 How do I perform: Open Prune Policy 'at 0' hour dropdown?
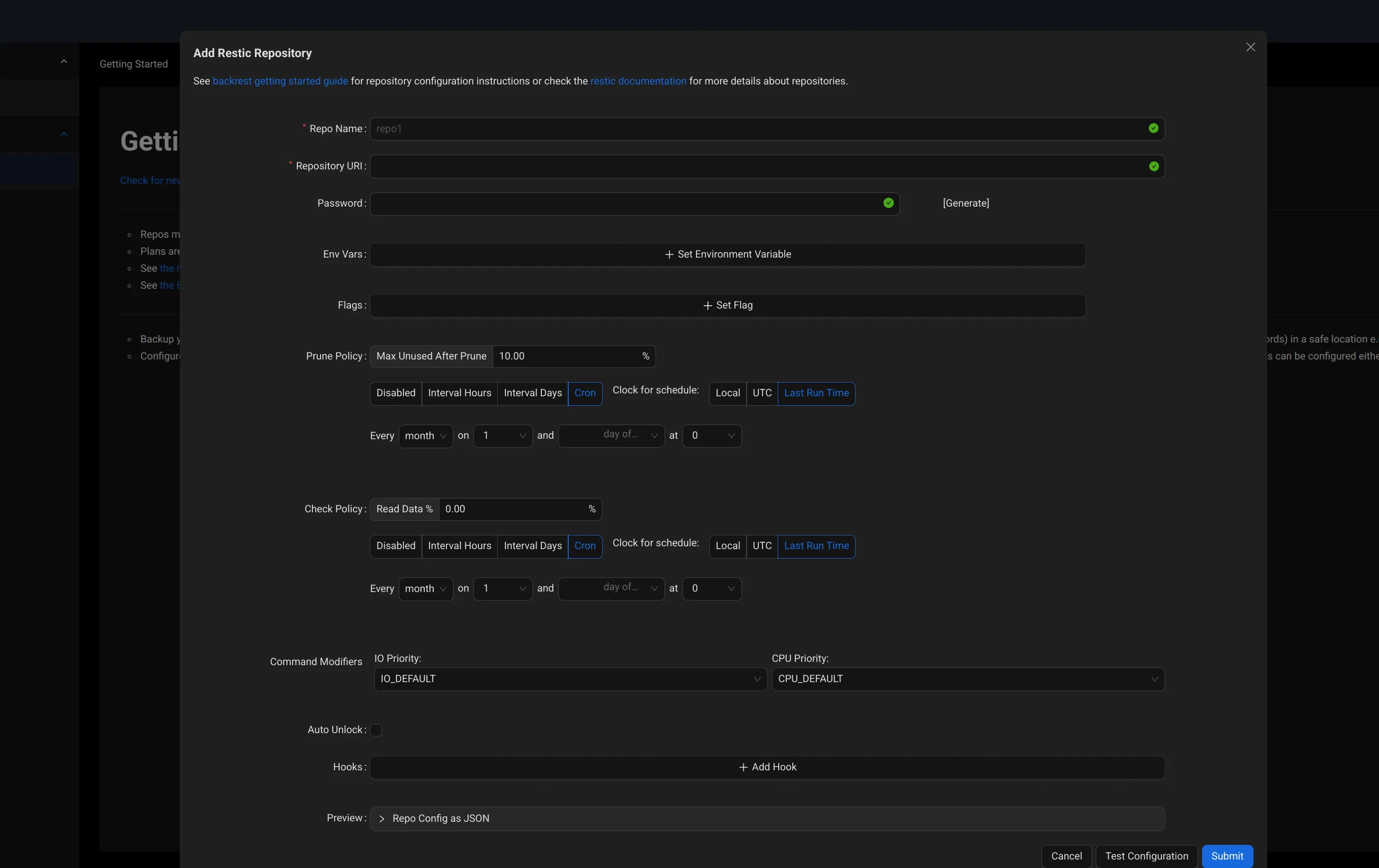pyautogui.click(x=712, y=436)
